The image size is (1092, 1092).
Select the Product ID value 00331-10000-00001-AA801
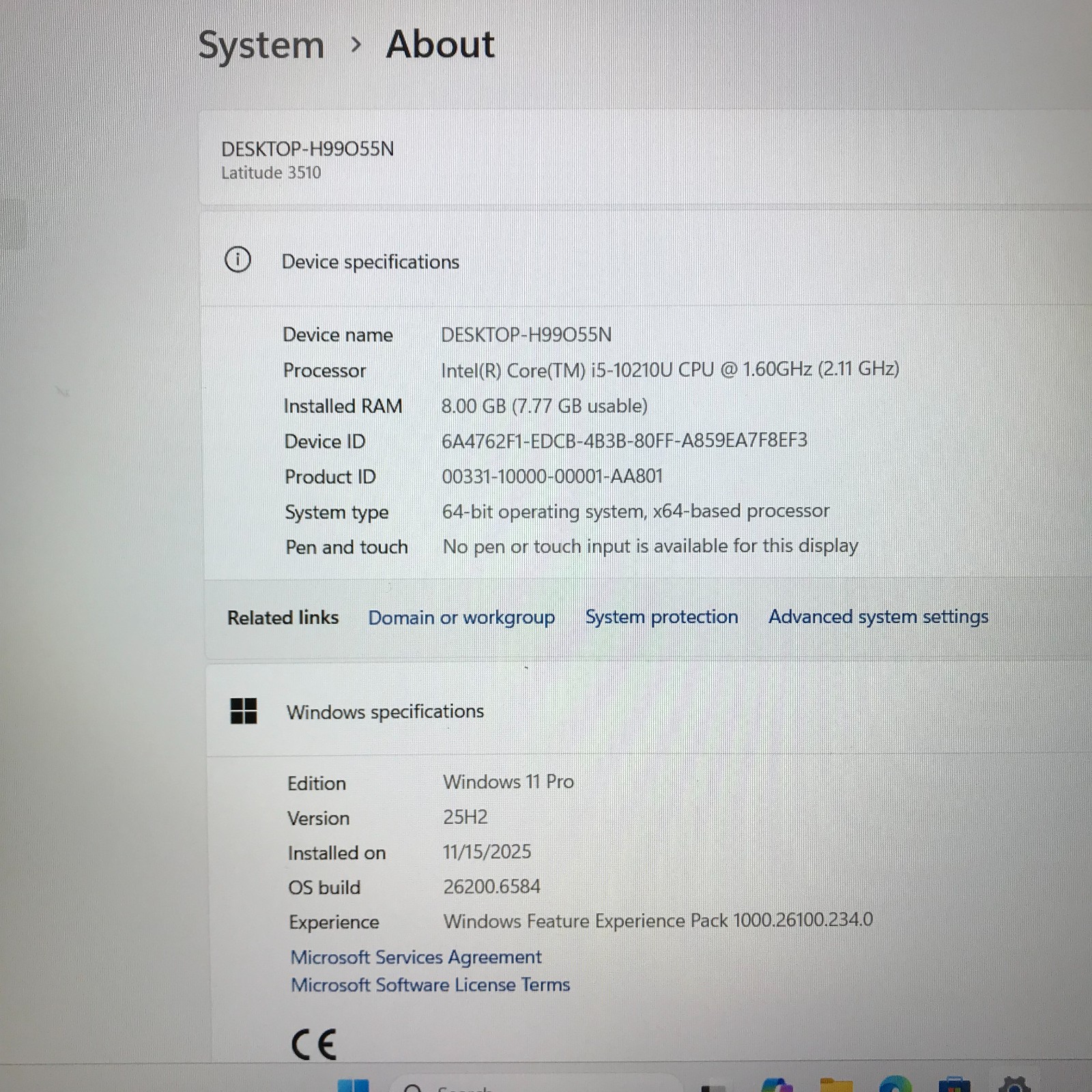552,476
